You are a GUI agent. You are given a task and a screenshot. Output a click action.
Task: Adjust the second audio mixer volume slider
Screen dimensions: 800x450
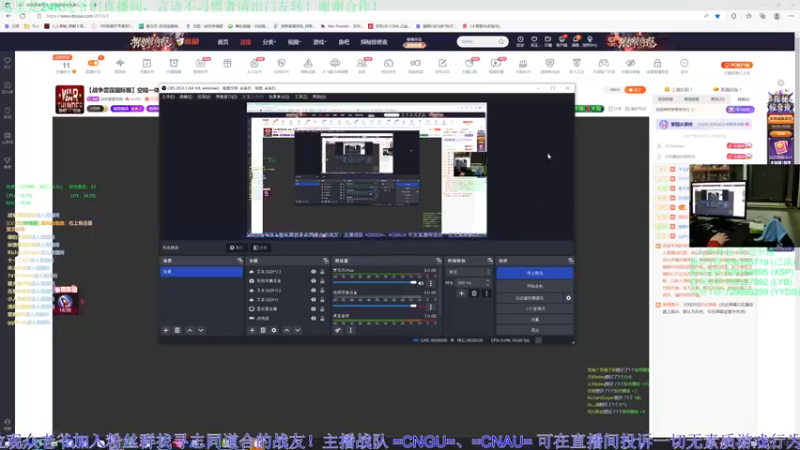375,306
